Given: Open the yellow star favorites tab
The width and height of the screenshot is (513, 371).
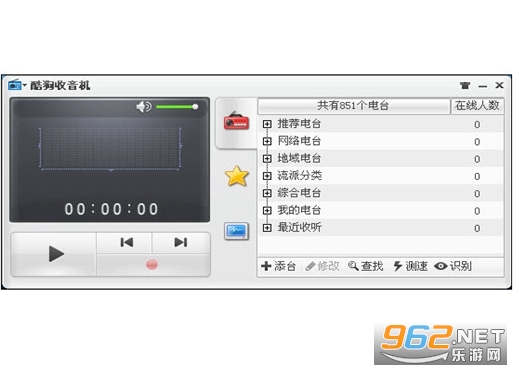Looking at the screenshot, I should pos(236,176).
